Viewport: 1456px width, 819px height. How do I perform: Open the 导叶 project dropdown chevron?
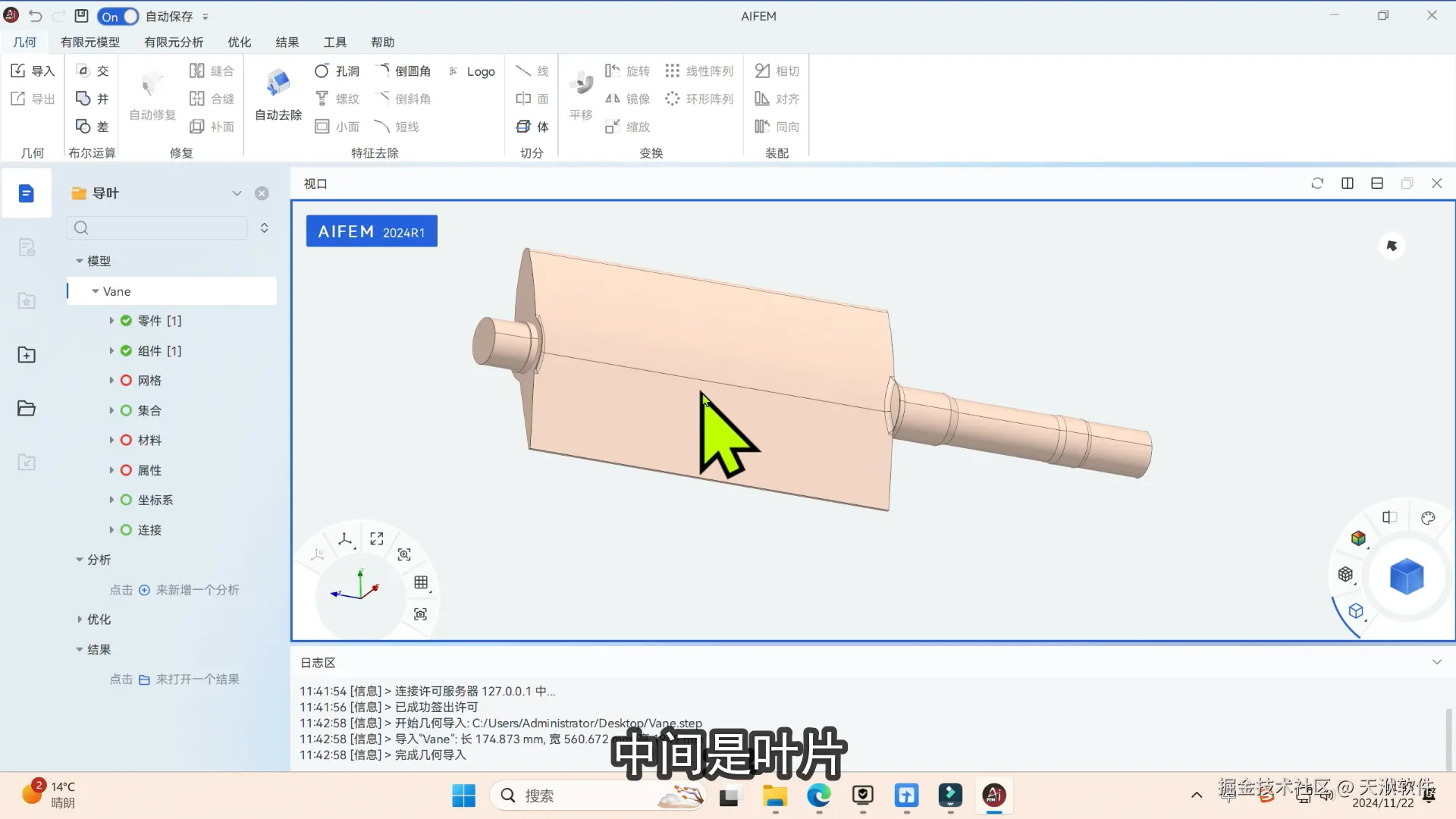click(237, 193)
